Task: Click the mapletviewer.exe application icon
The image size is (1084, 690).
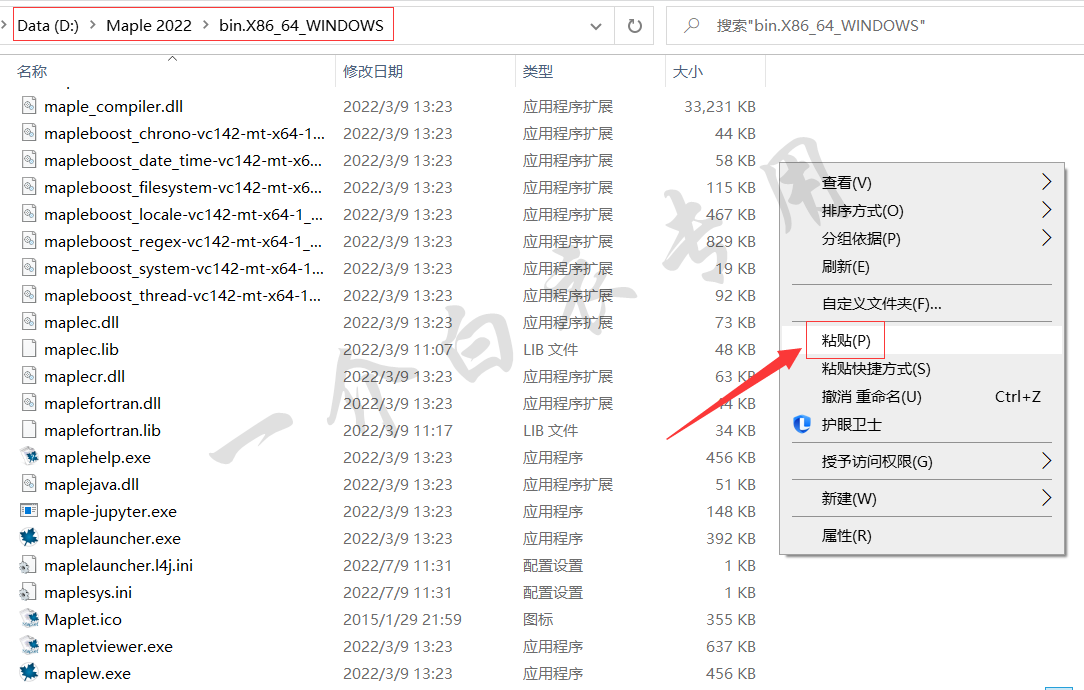Action: pos(29,644)
